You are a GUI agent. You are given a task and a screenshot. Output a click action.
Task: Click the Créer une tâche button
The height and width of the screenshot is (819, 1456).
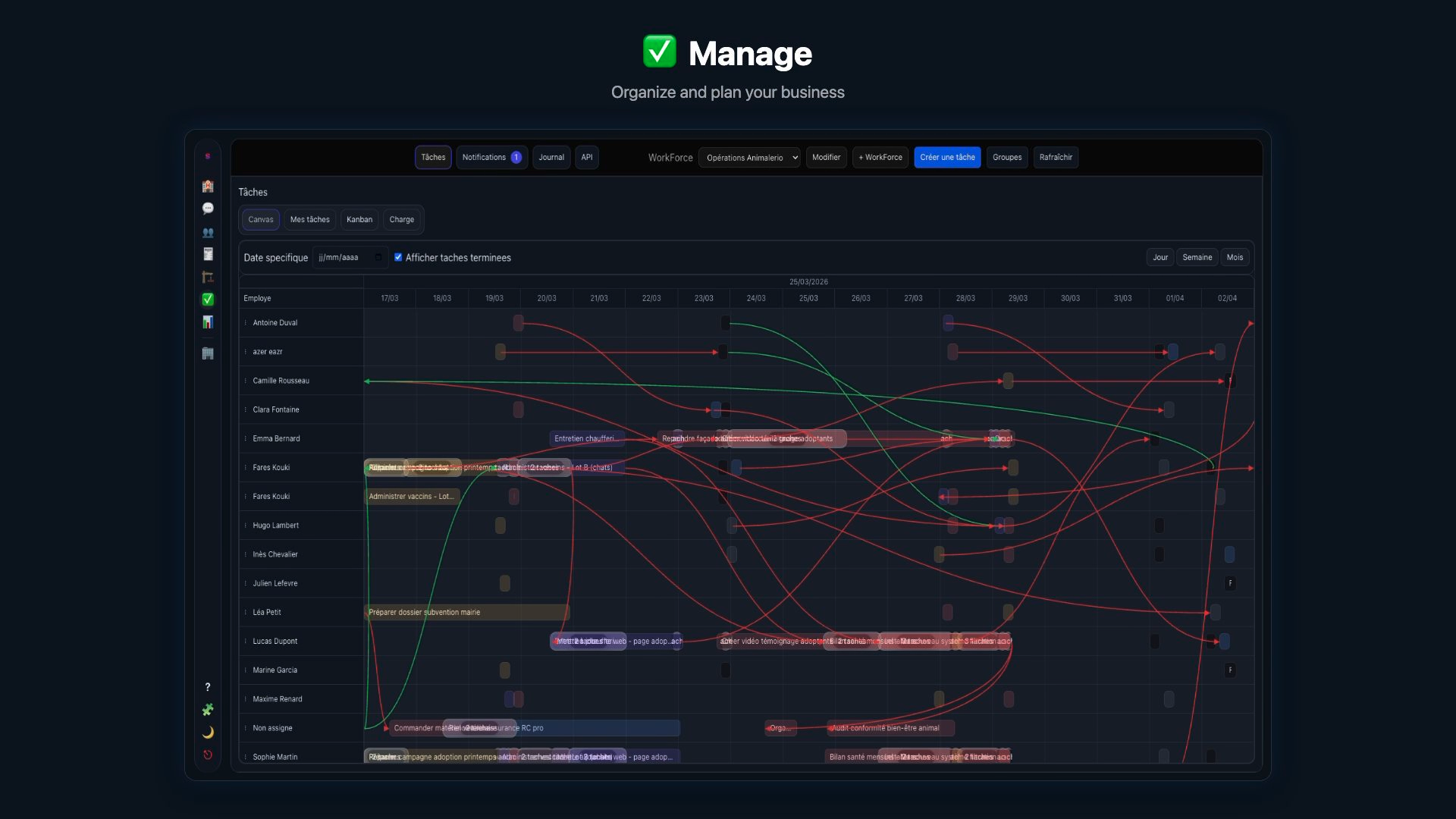click(x=947, y=158)
